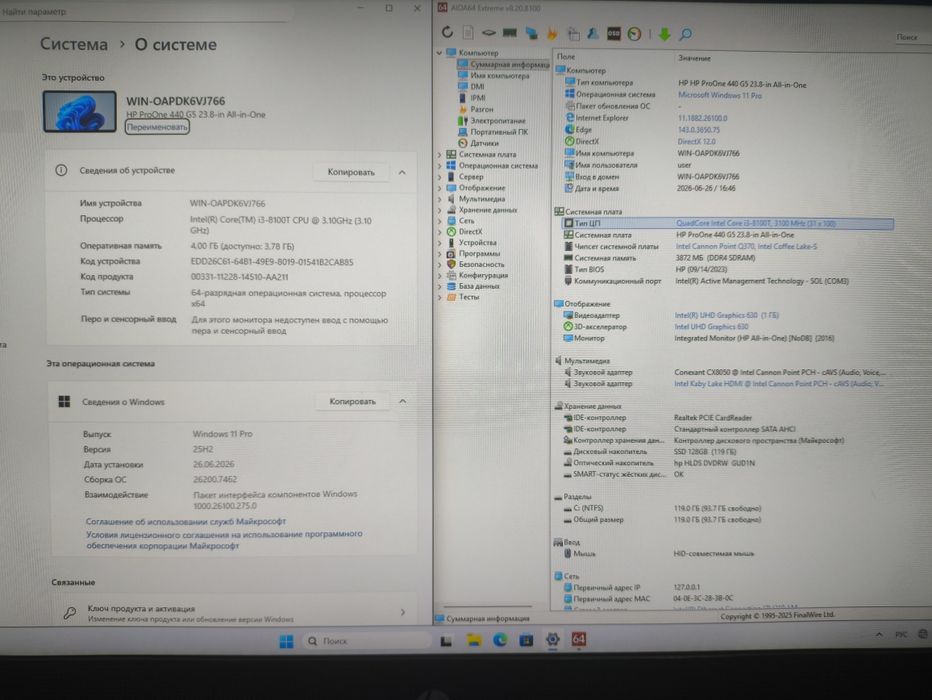Select the Сеть tree node
Screen dimensions: 932x700
click(x=461, y=221)
